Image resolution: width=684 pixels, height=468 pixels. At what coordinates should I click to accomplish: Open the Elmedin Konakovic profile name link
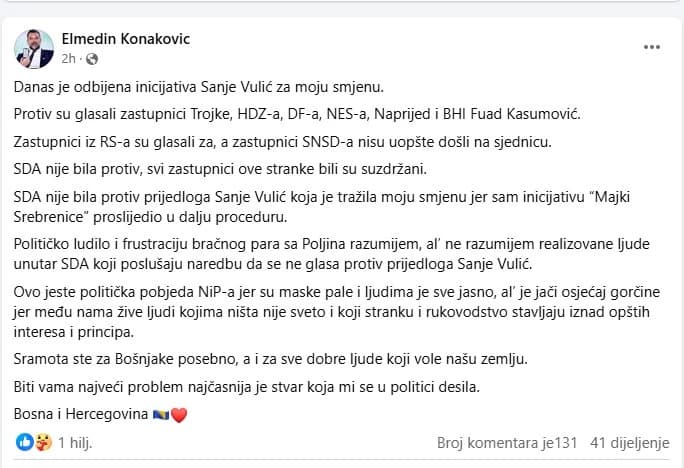coord(126,39)
